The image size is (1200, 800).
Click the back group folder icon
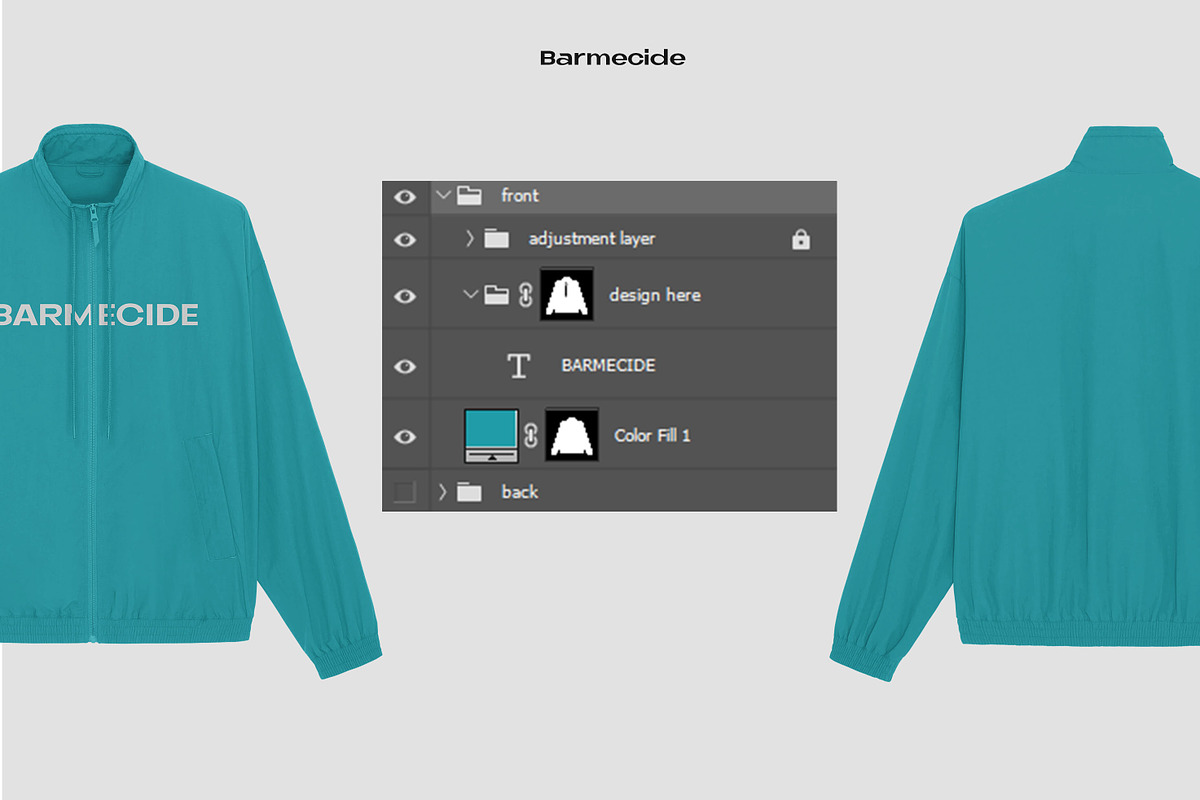click(470, 492)
